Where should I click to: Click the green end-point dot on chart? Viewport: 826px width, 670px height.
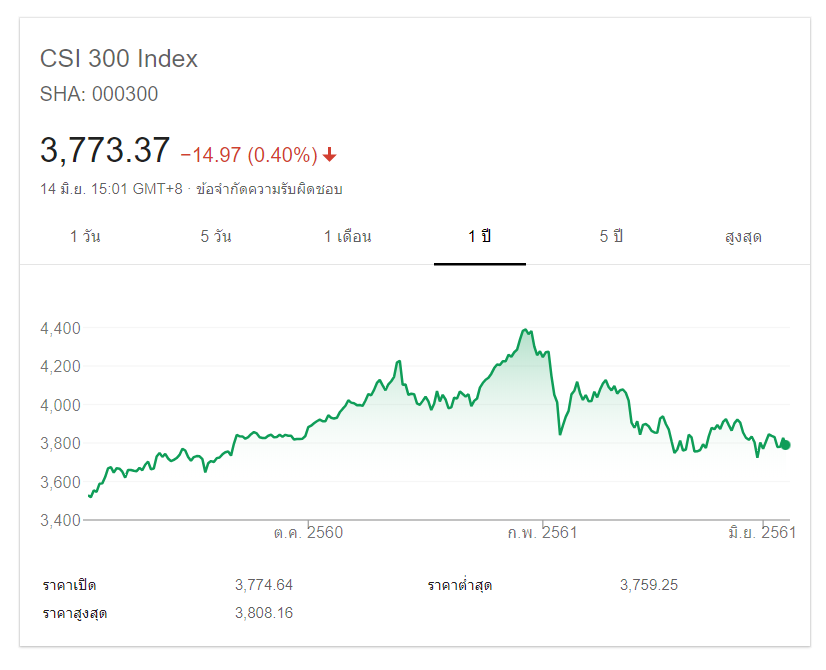pyautogui.click(x=786, y=445)
